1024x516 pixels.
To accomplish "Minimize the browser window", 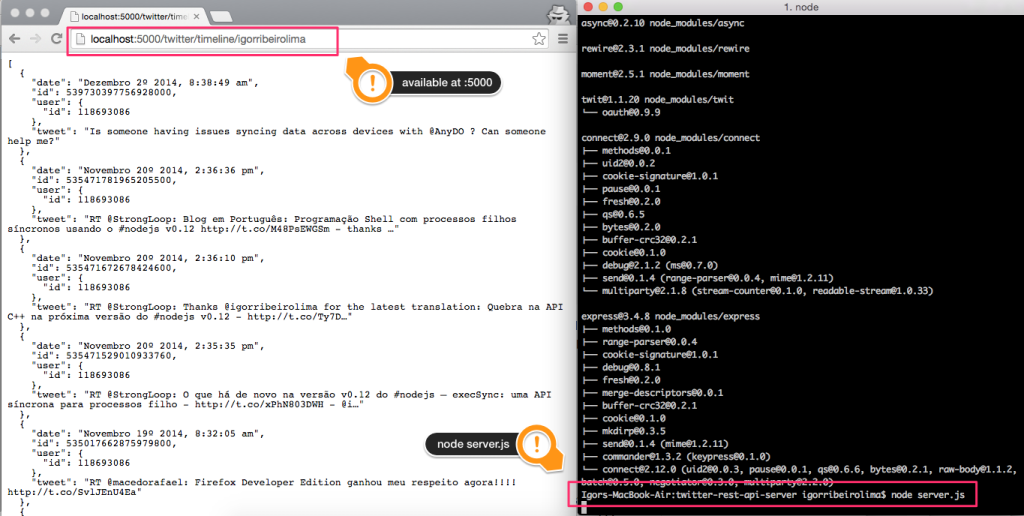I will 30,13.
